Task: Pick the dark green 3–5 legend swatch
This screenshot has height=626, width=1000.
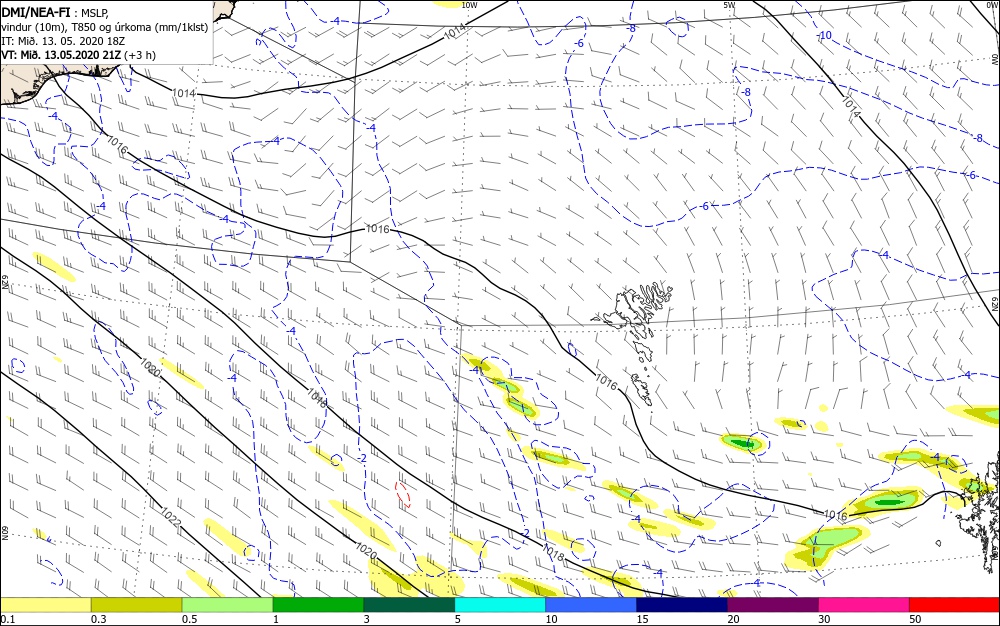Action: pyautogui.click(x=409, y=605)
